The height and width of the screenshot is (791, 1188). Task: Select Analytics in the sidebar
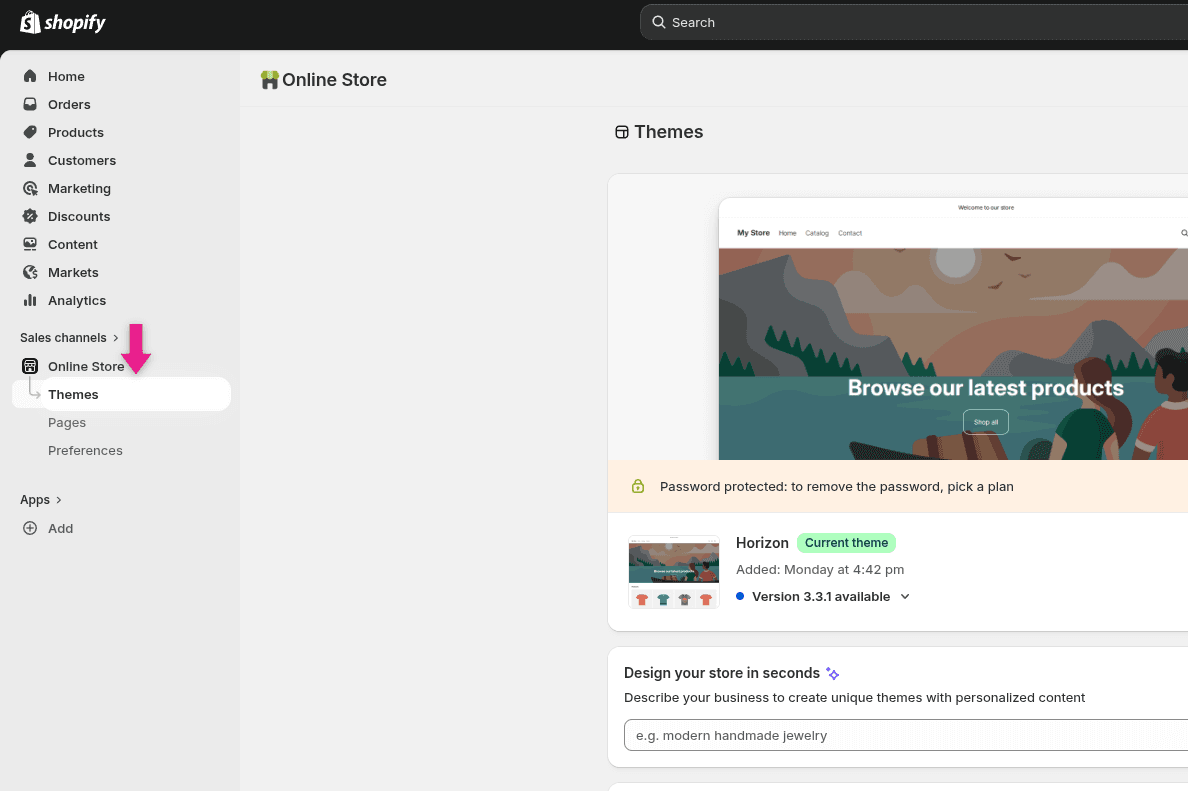coord(76,300)
